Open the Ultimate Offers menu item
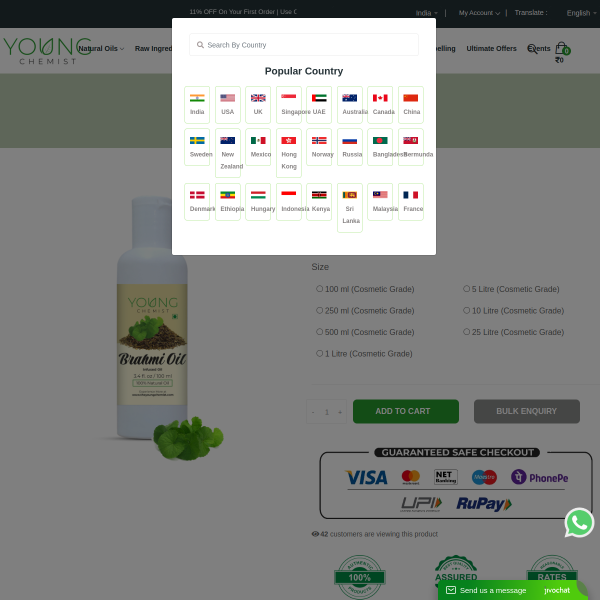Screen dimensions: 600x600 pyautogui.click(x=491, y=49)
